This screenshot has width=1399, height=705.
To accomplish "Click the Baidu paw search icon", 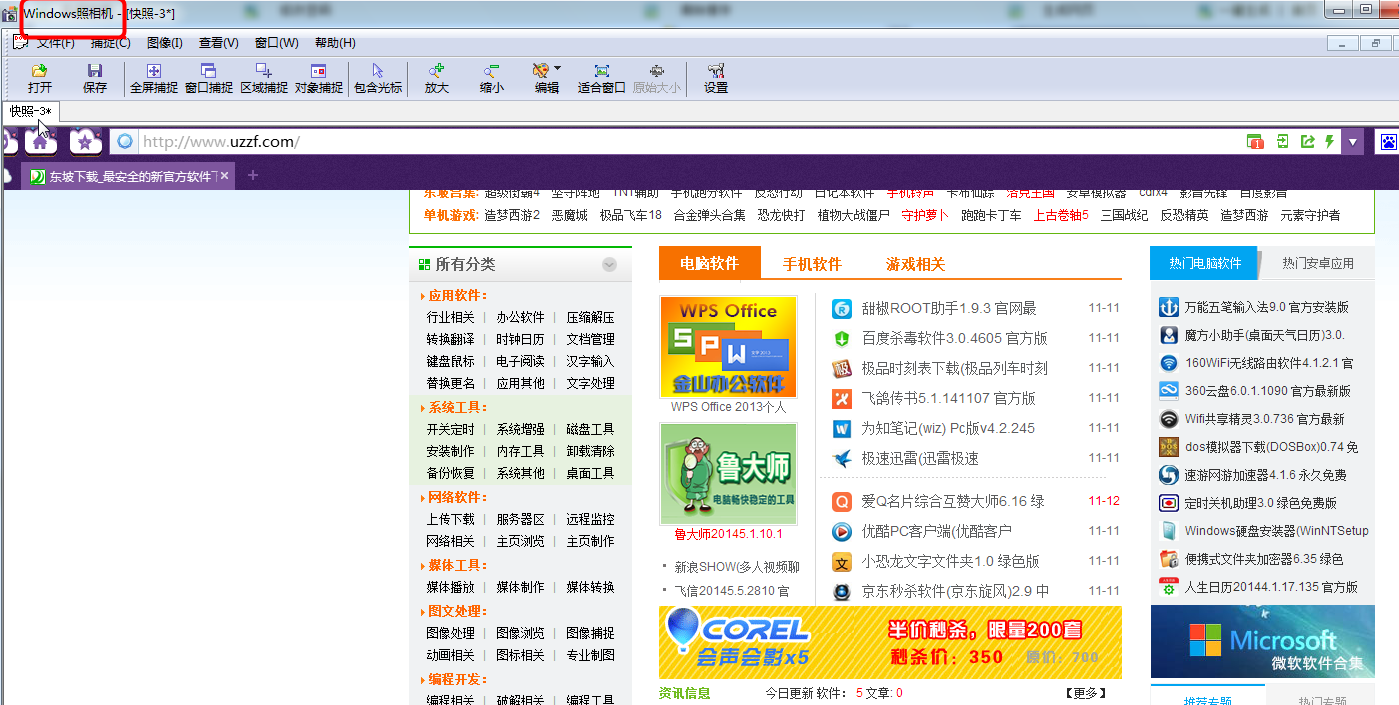I will 1388,142.
